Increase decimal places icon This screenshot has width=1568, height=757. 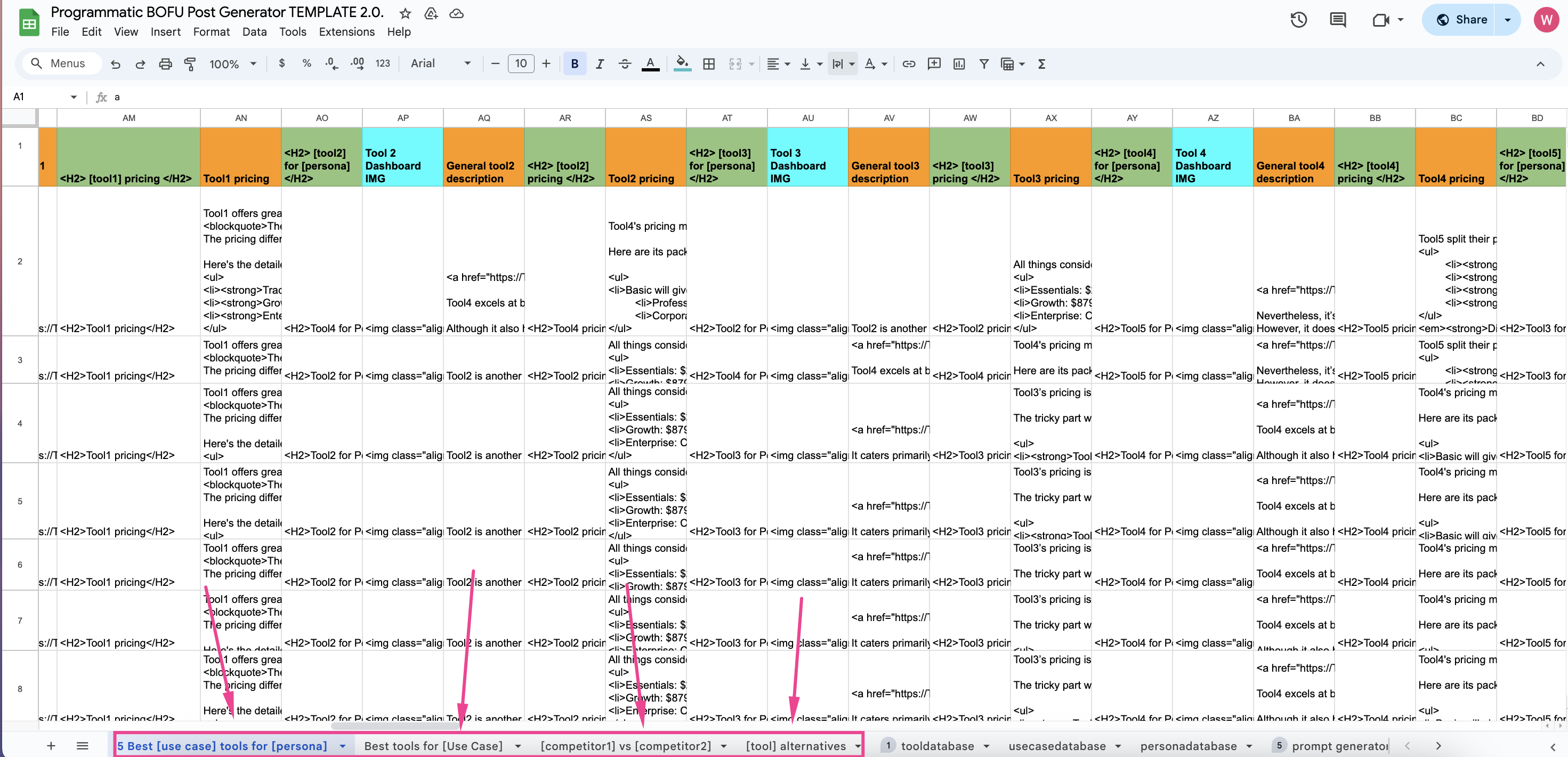[357, 63]
